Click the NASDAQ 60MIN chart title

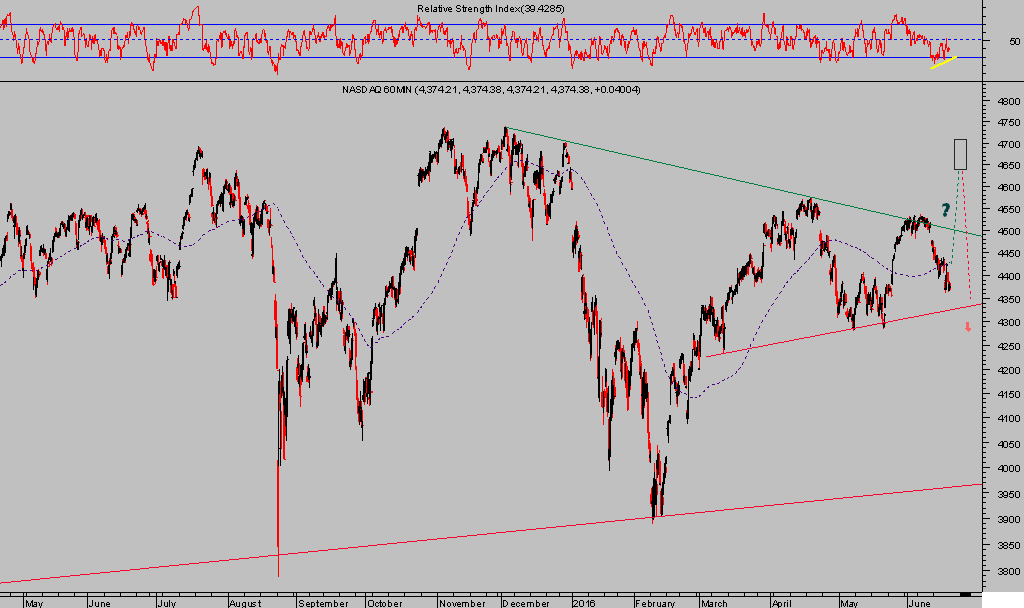(x=491, y=90)
